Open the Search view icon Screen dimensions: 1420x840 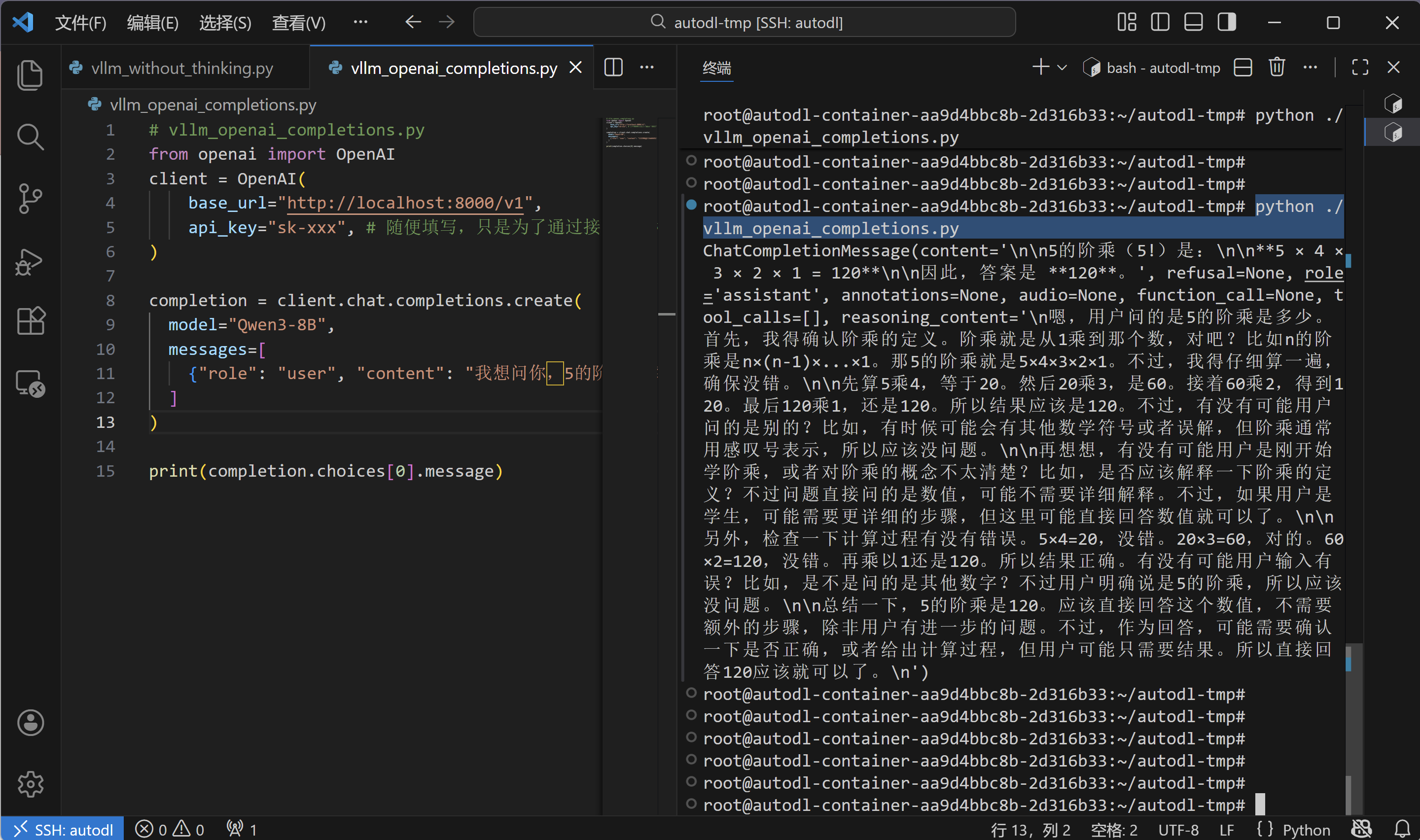click(30, 137)
